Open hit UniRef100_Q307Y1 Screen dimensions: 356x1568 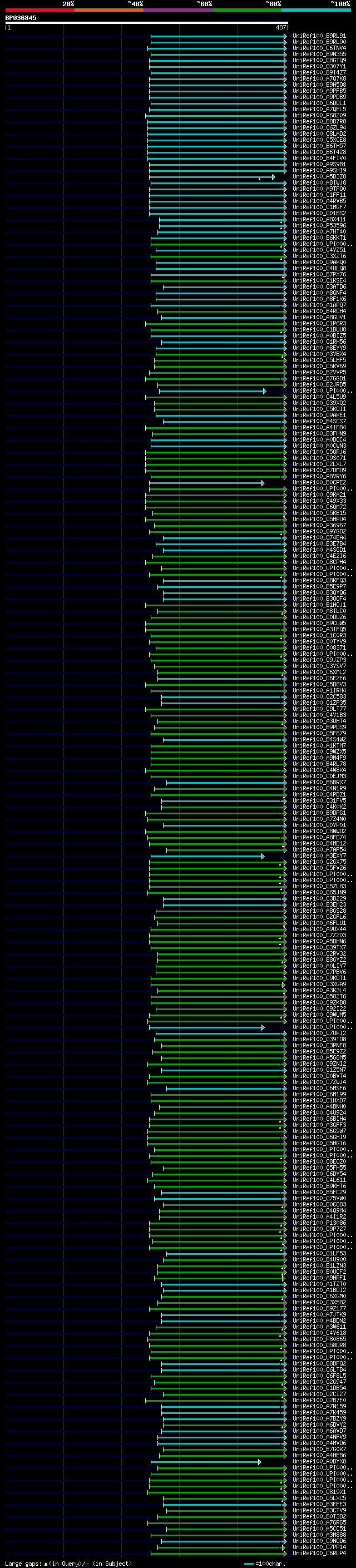319,66
